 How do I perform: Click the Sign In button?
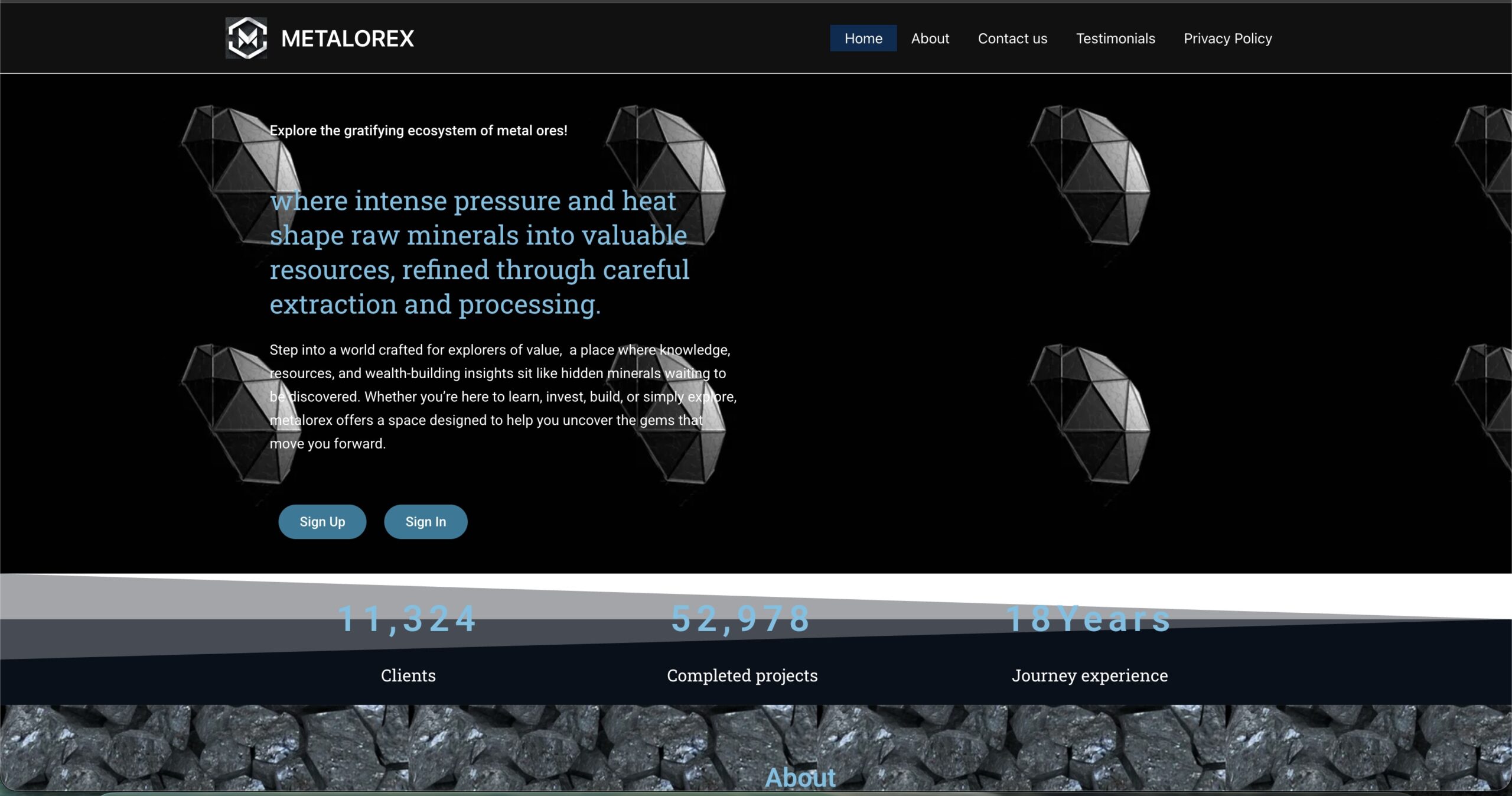[425, 522]
